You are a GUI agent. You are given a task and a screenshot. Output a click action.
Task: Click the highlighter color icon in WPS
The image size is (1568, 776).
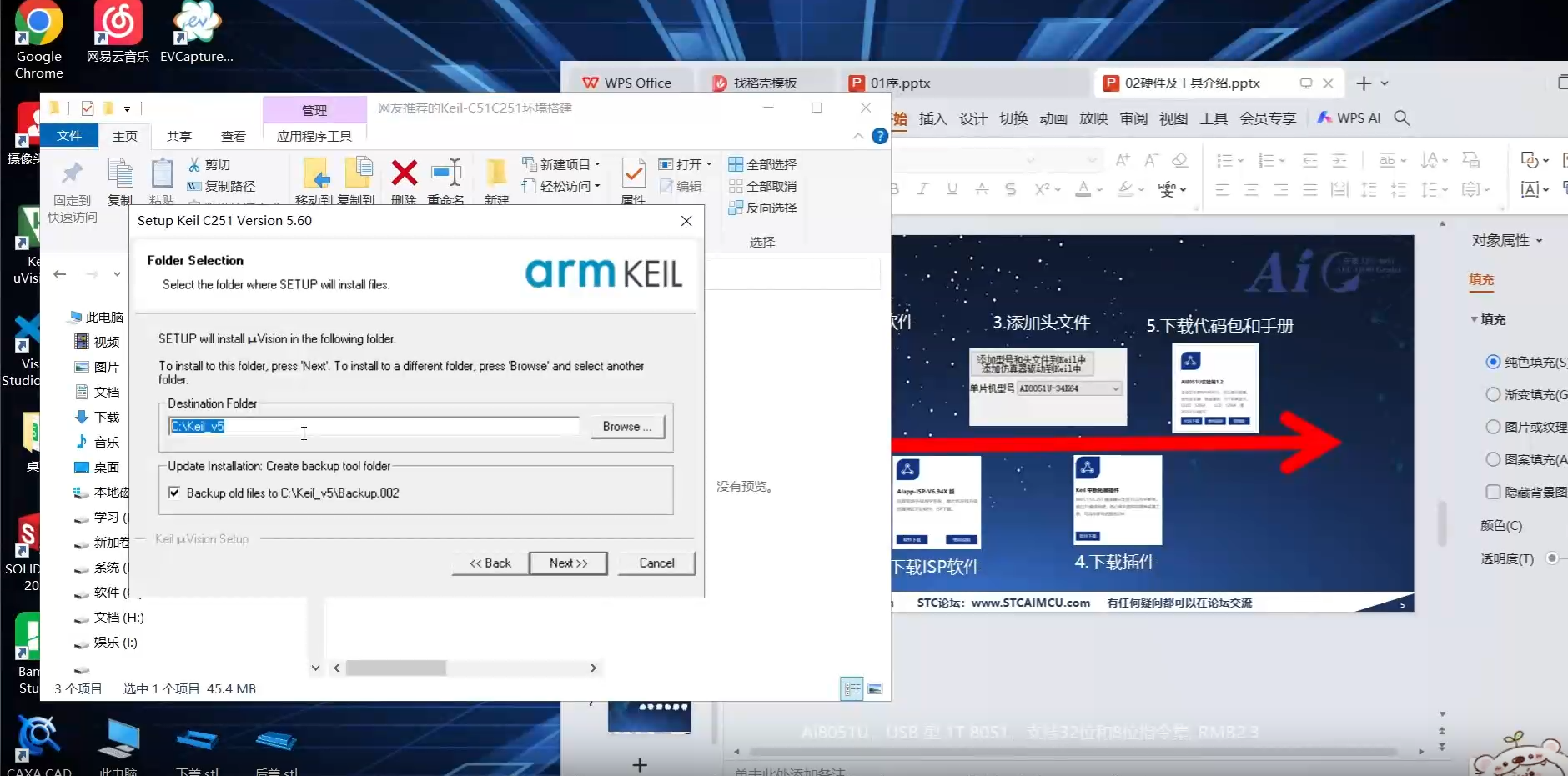pos(1126,189)
